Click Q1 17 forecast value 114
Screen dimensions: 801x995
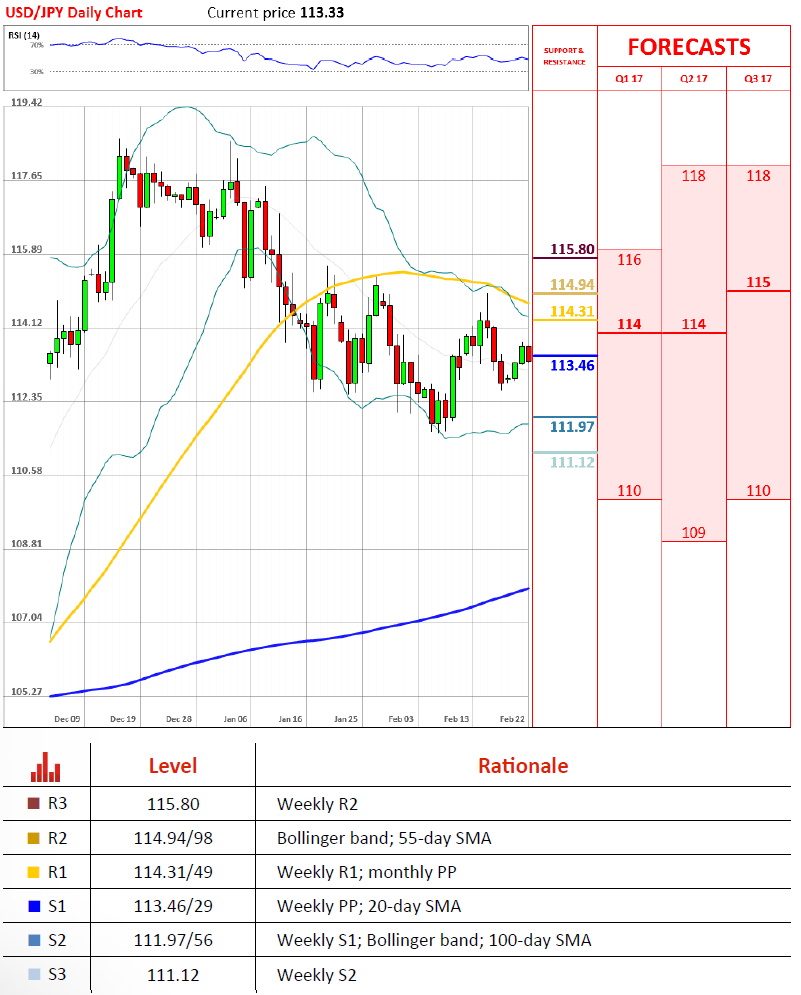click(629, 324)
